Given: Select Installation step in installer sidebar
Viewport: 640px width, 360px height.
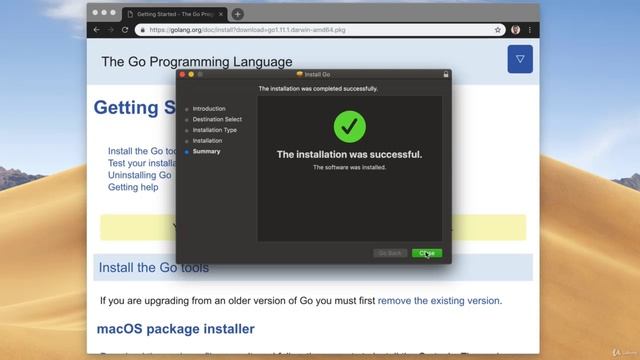Looking at the screenshot, I should pyautogui.click(x=207, y=140).
